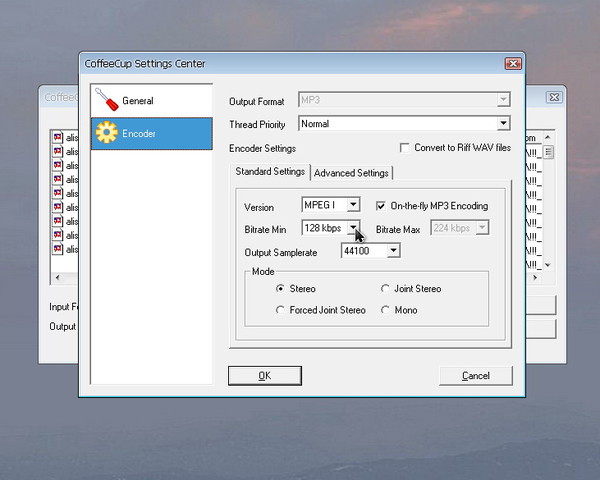Confirm with the OK button
Image resolution: width=600 pixels, height=480 pixels.
pos(265,376)
